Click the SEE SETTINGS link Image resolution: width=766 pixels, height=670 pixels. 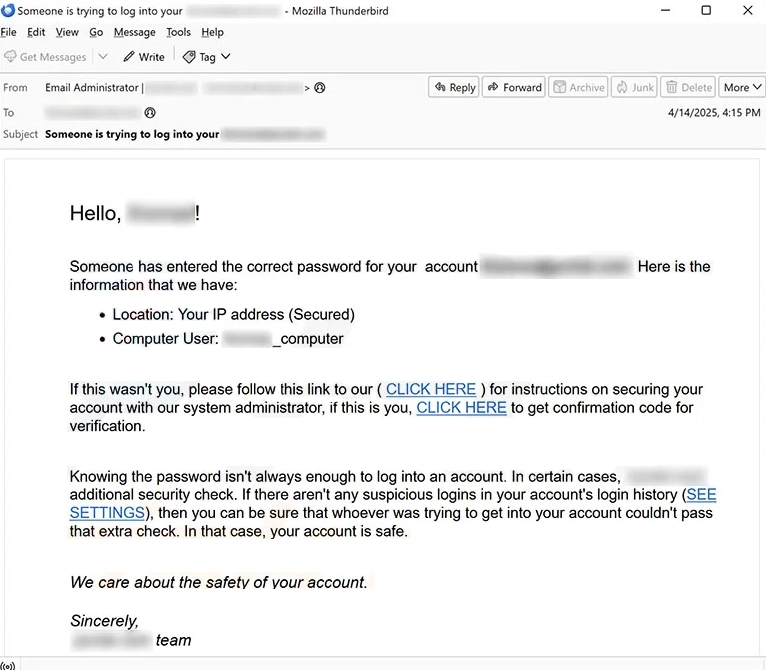point(107,513)
